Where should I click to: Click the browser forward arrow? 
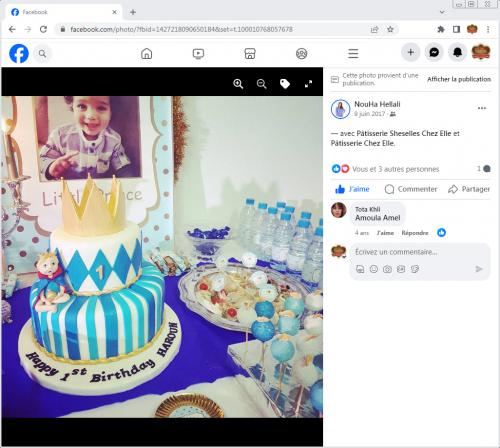(x=28, y=29)
